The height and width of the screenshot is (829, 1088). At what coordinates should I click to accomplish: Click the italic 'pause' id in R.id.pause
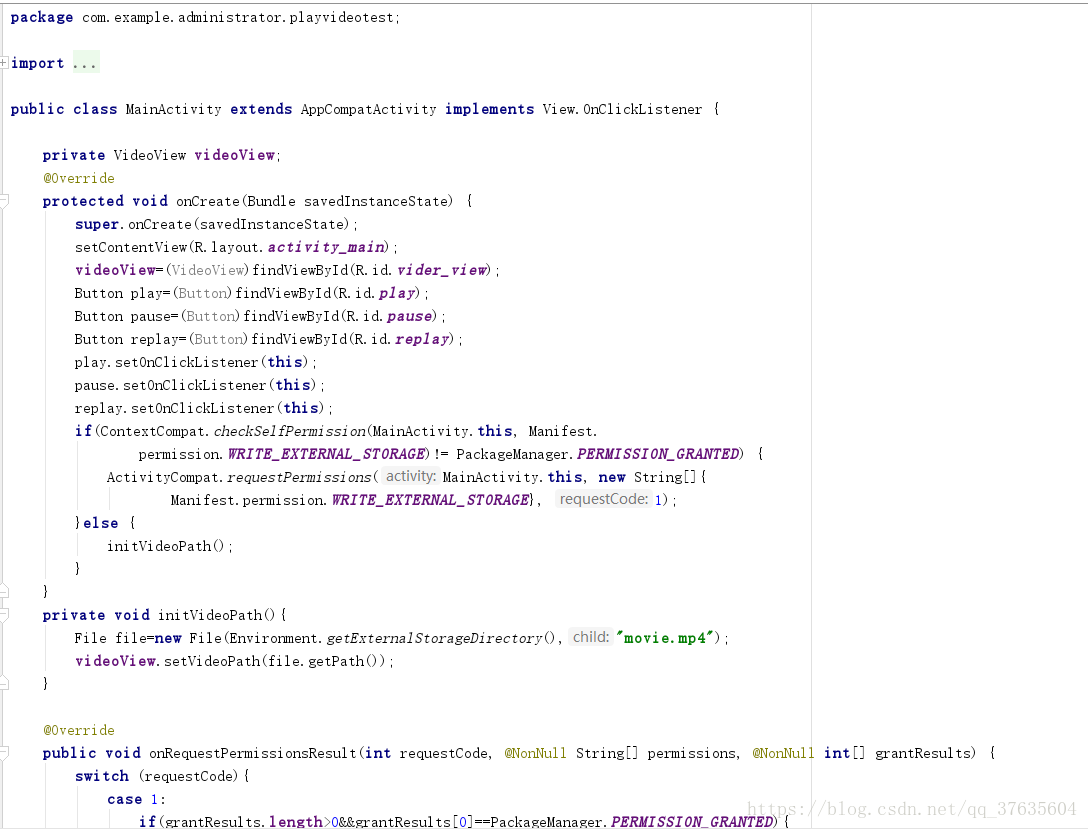[x=409, y=316]
